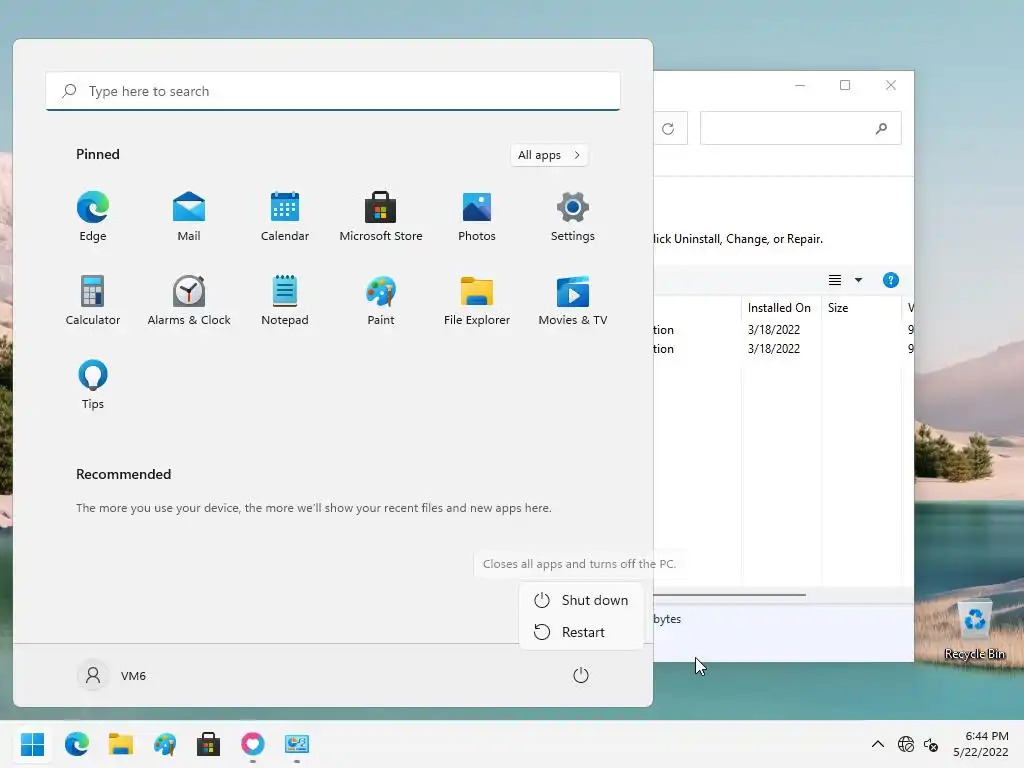Launch Notepad from Pinned apps

pos(285,300)
